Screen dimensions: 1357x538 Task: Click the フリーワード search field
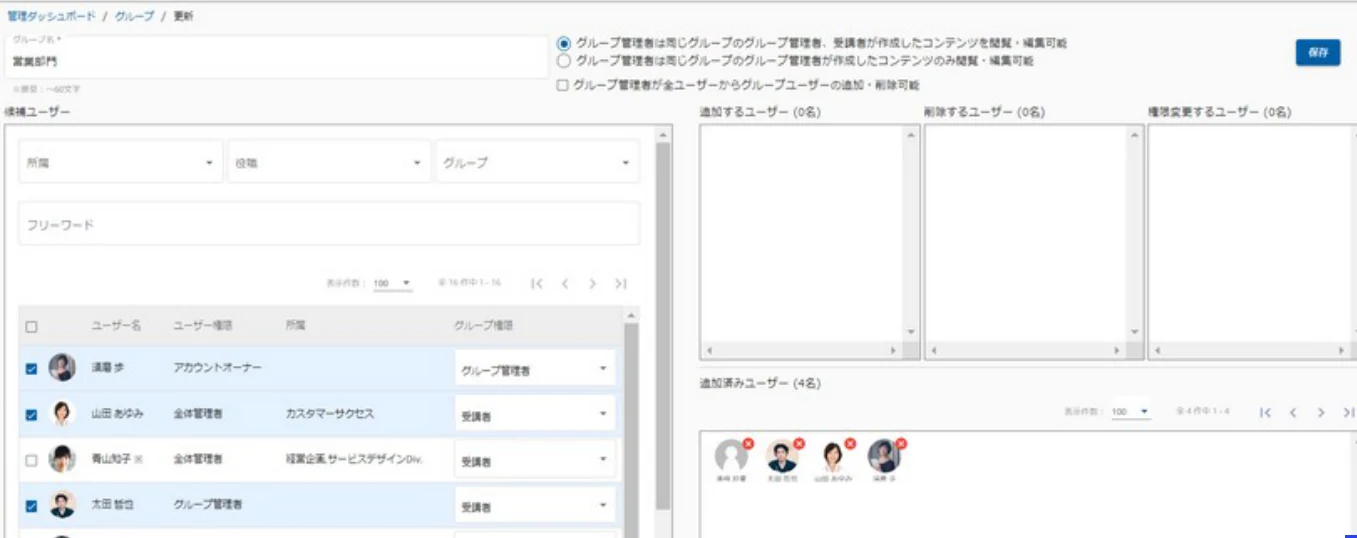pos(329,224)
